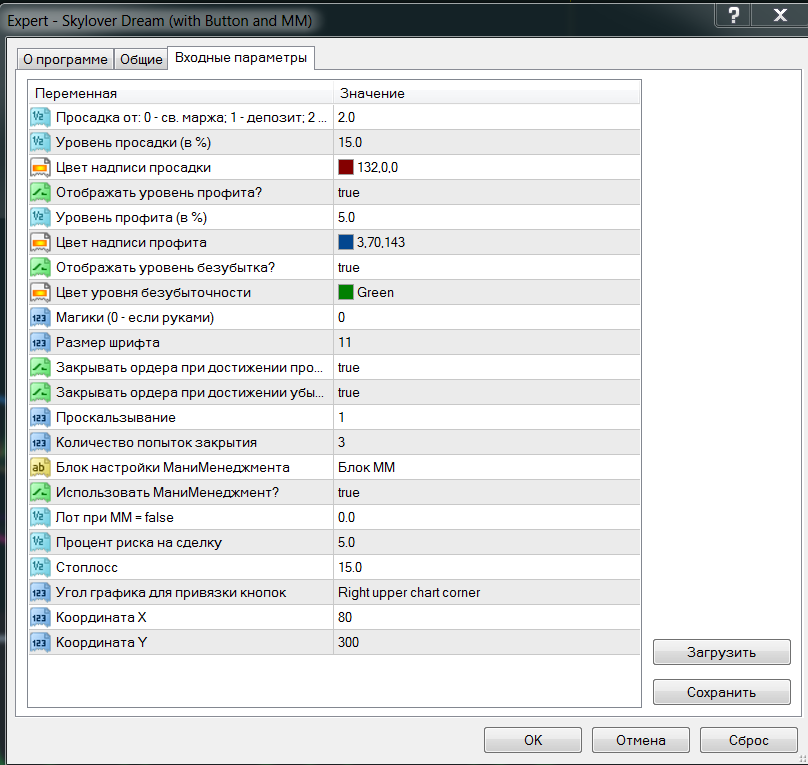Edit the 'Уровень просадки' value 15.0
This screenshot has width=808, height=765.
(486, 142)
